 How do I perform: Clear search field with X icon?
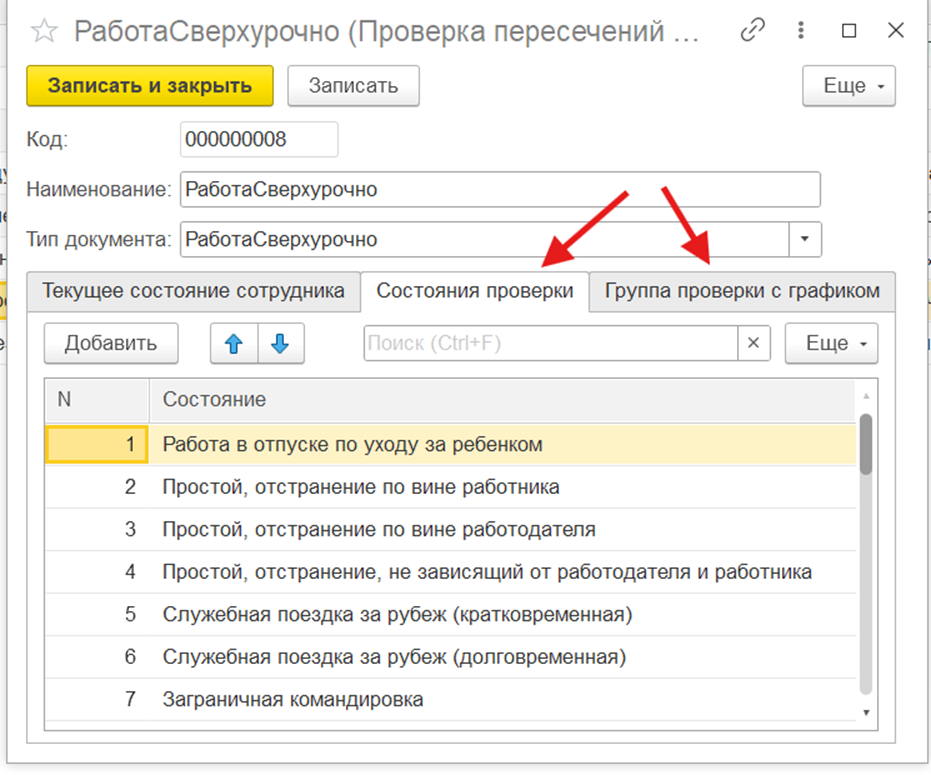[753, 343]
